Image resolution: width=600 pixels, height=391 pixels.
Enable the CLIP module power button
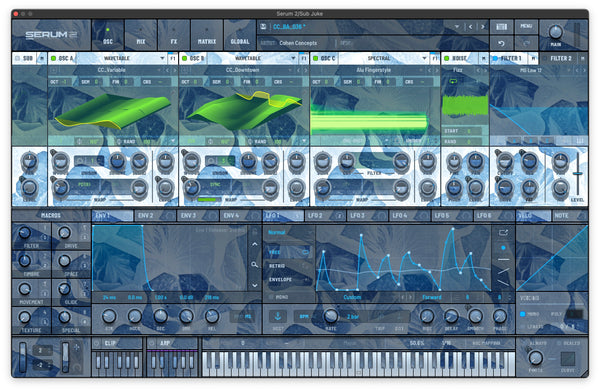click(97, 343)
